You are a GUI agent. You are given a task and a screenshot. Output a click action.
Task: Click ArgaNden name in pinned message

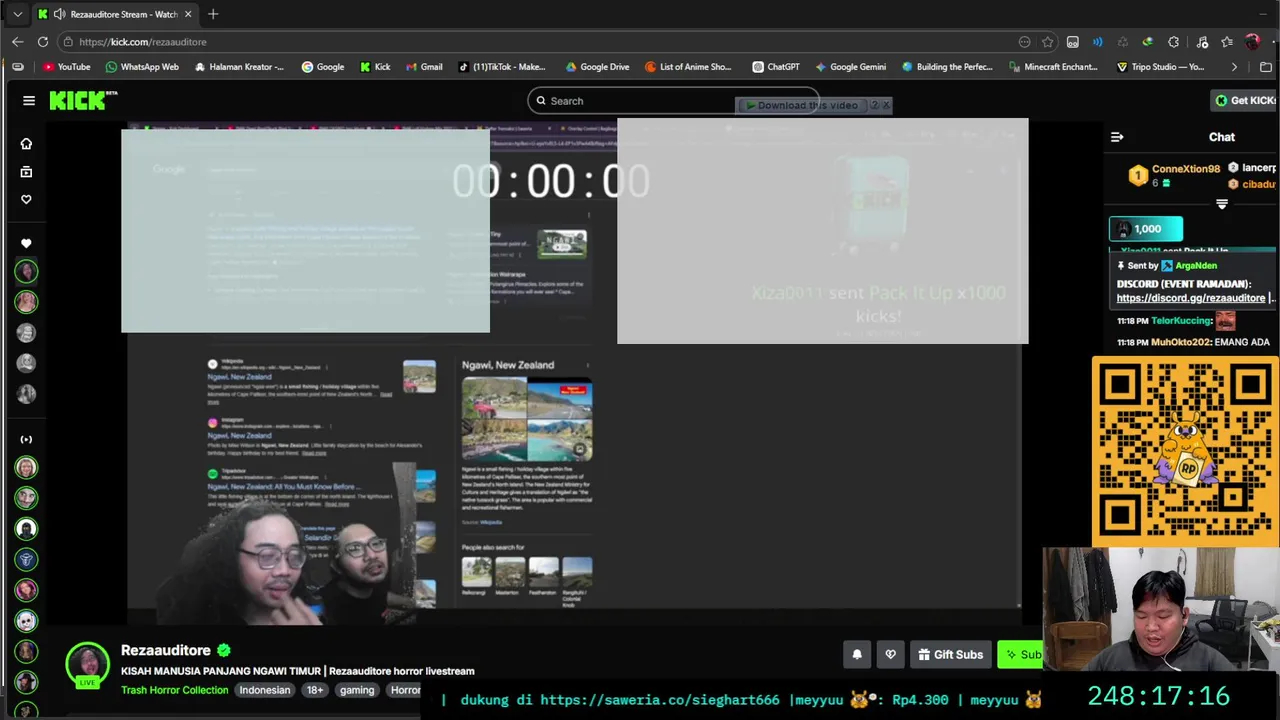point(1196,266)
